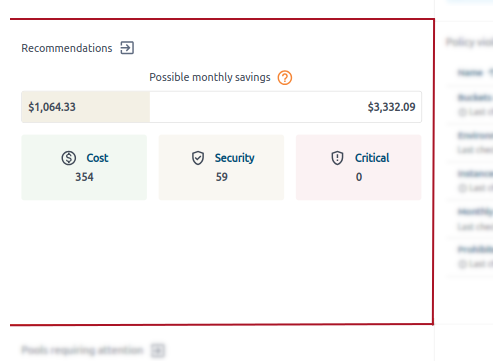Click the Critical shield alert icon
The height and width of the screenshot is (361, 493).
(x=337, y=158)
